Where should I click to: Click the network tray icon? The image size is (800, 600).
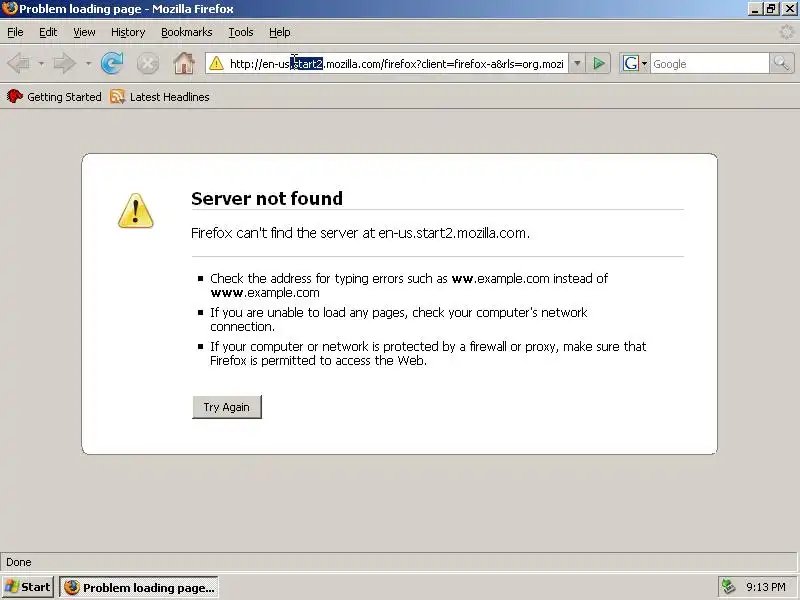tap(728, 587)
